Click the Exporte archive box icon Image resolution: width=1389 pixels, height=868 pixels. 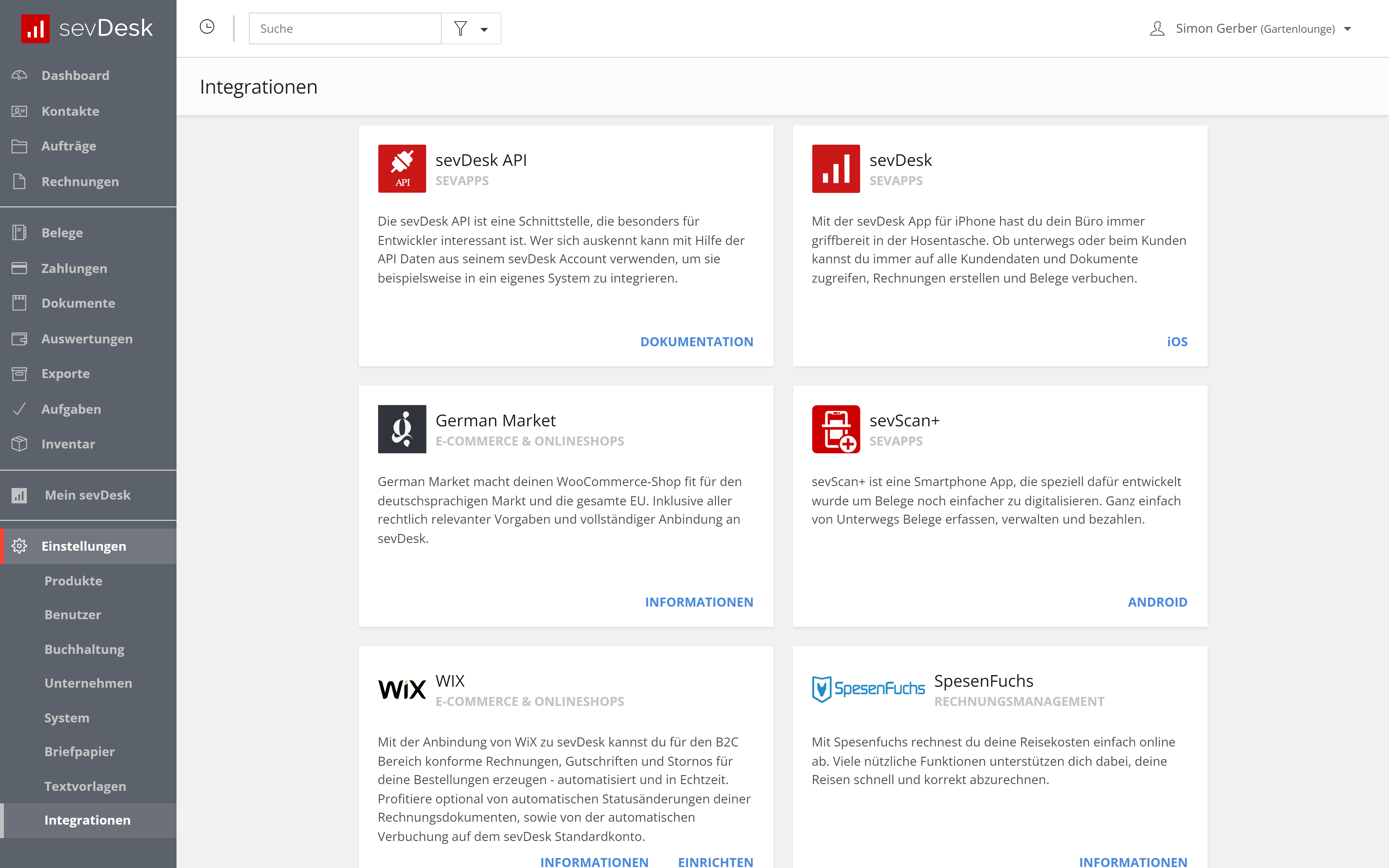(x=20, y=374)
